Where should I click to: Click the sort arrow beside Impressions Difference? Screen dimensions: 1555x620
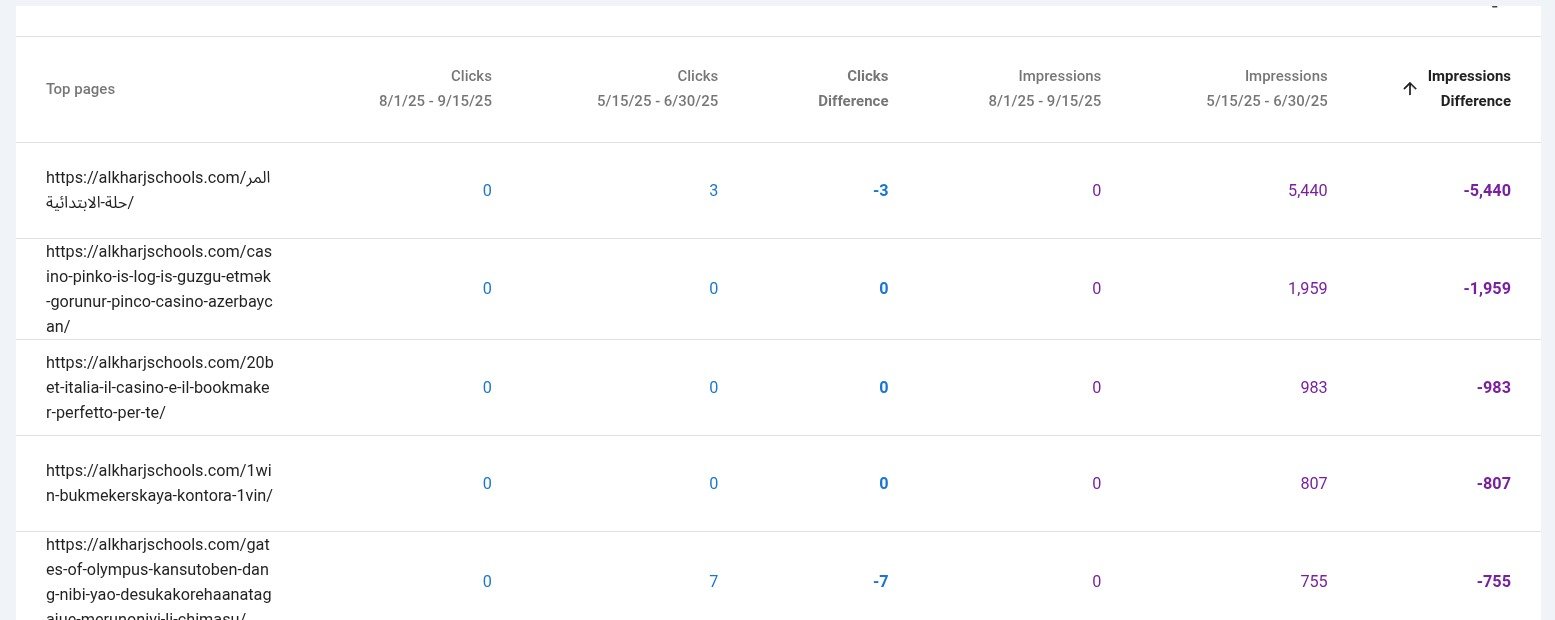[1410, 89]
